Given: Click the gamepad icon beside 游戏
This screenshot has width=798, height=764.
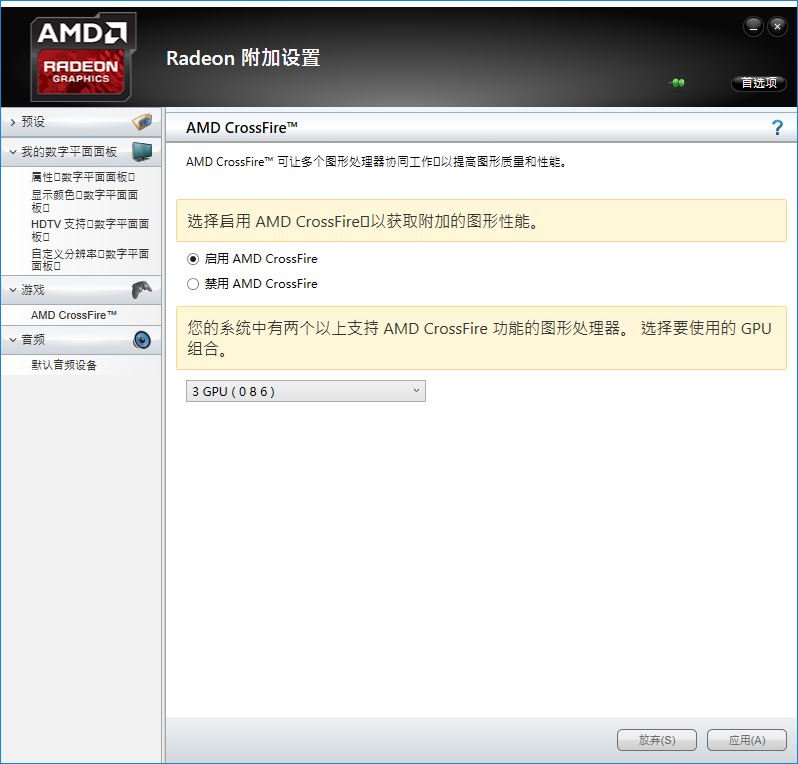Looking at the screenshot, I should (x=141, y=290).
